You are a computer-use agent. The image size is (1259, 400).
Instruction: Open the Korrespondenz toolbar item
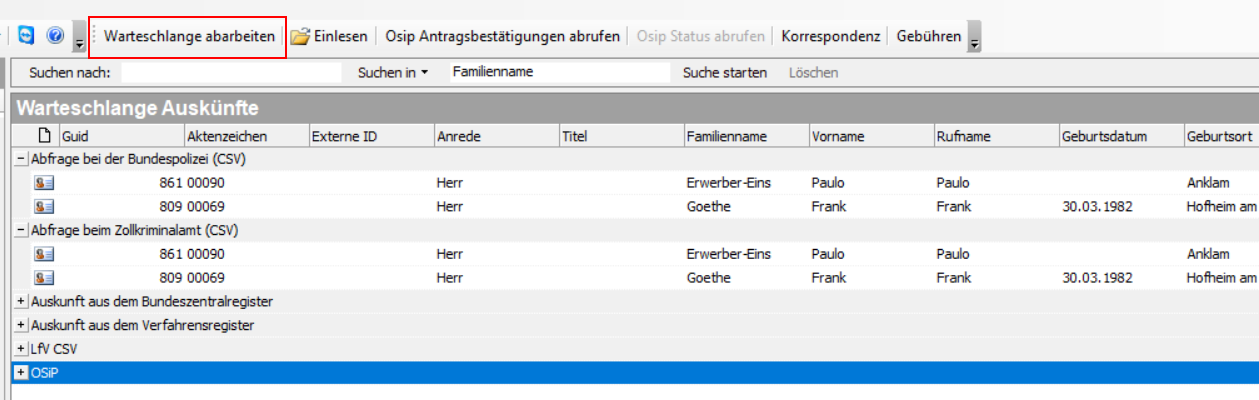pyautogui.click(x=830, y=36)
